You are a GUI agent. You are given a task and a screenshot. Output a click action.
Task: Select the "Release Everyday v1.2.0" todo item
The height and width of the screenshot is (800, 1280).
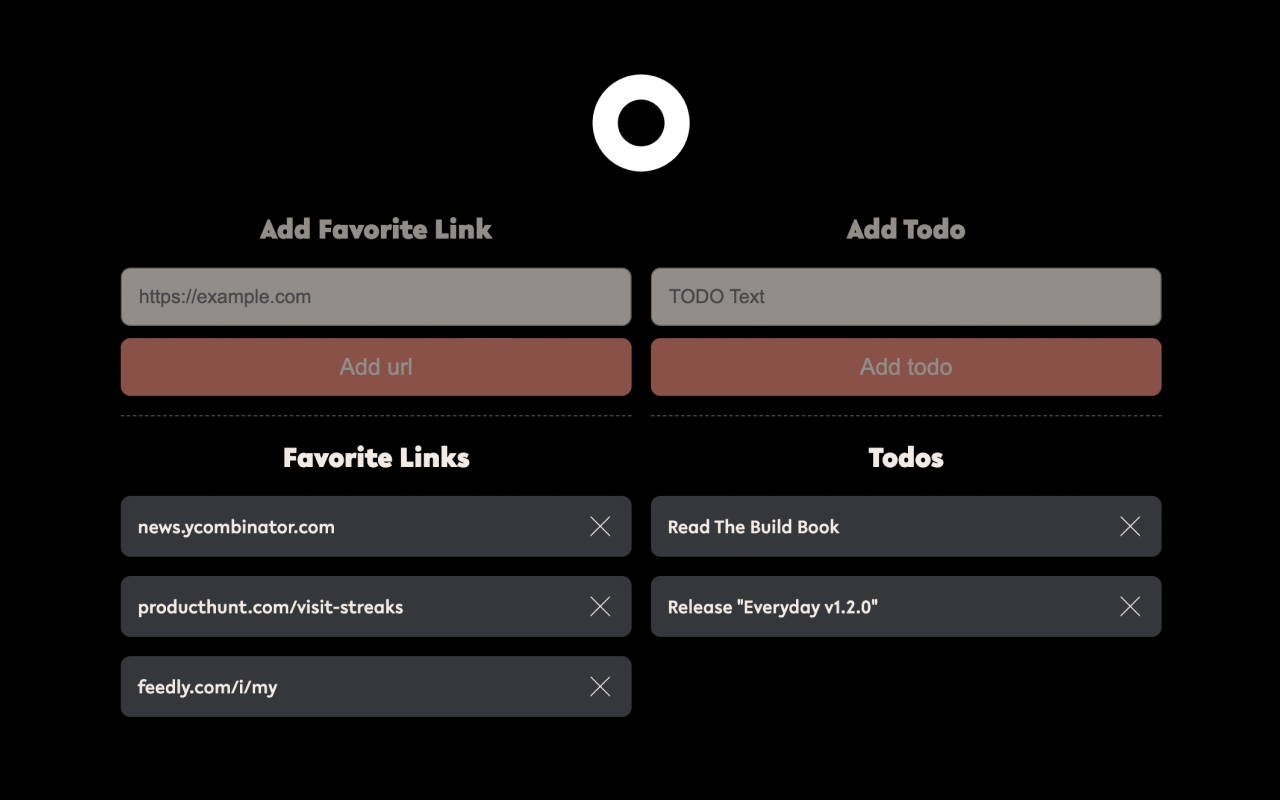773,606
